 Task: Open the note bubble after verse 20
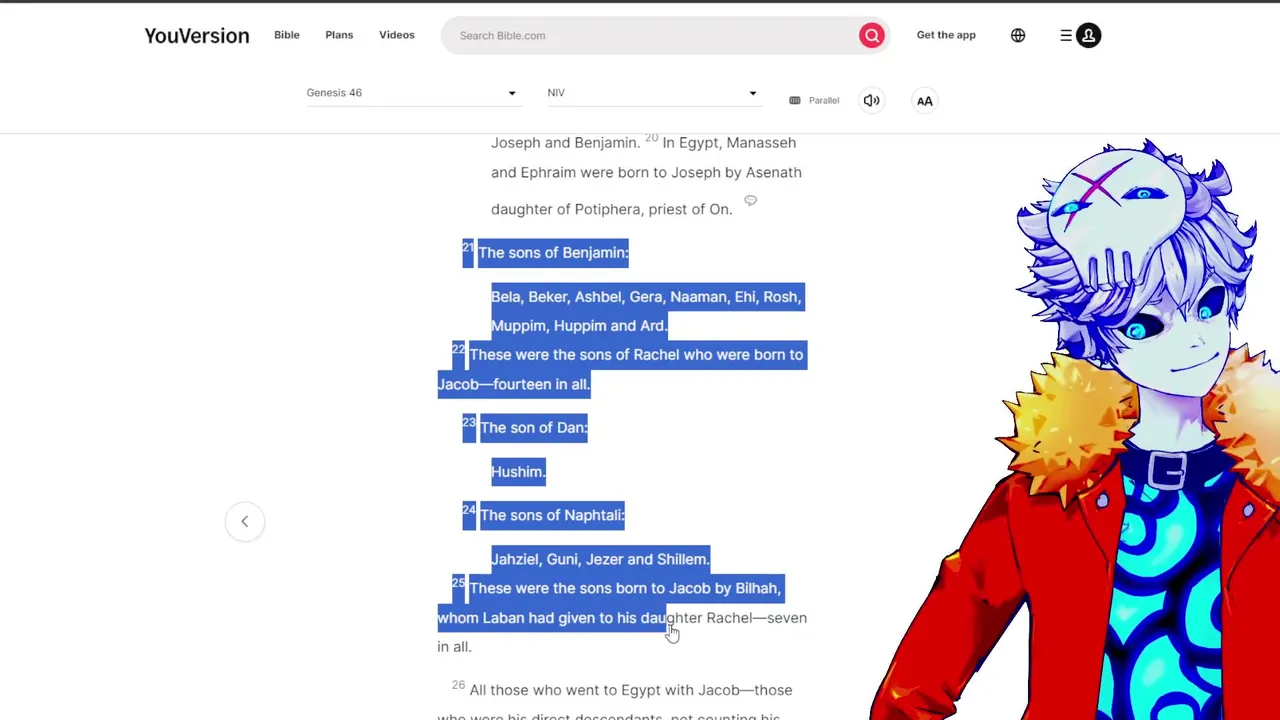pyautogui.click(x=750, y=201)
